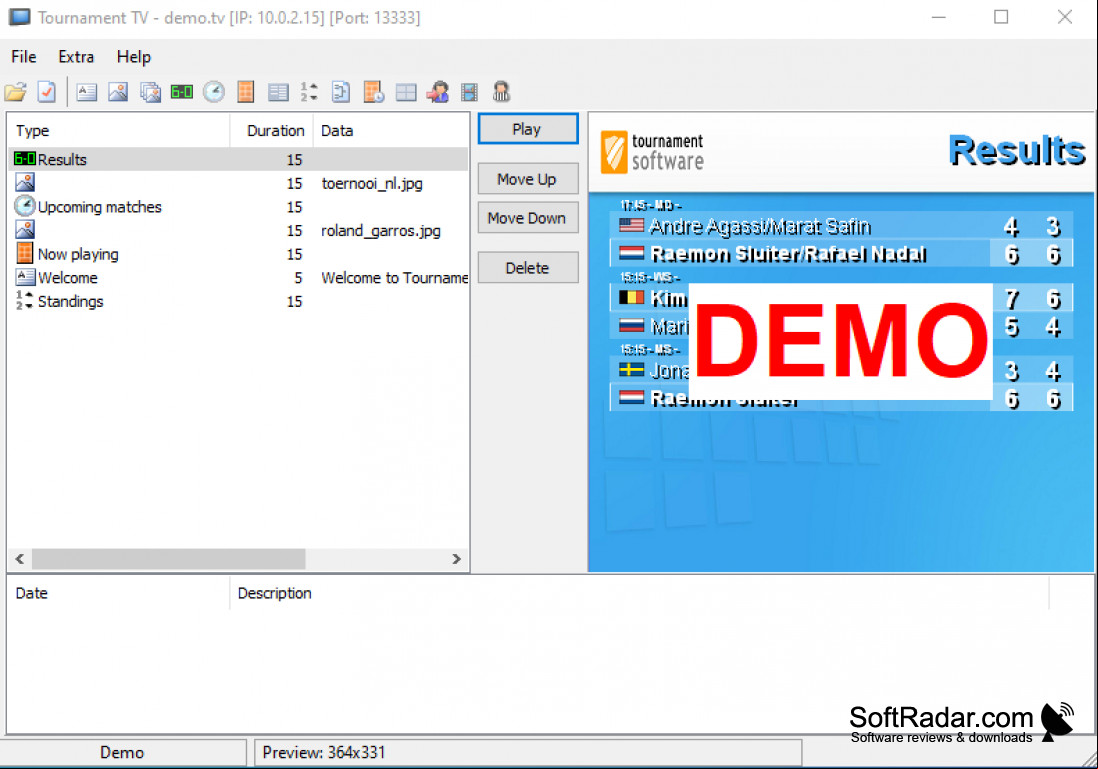Click the Welcome to Tournament data text
The width and height of the screenshot is (1098, 769).
click(x=394, y=277)
